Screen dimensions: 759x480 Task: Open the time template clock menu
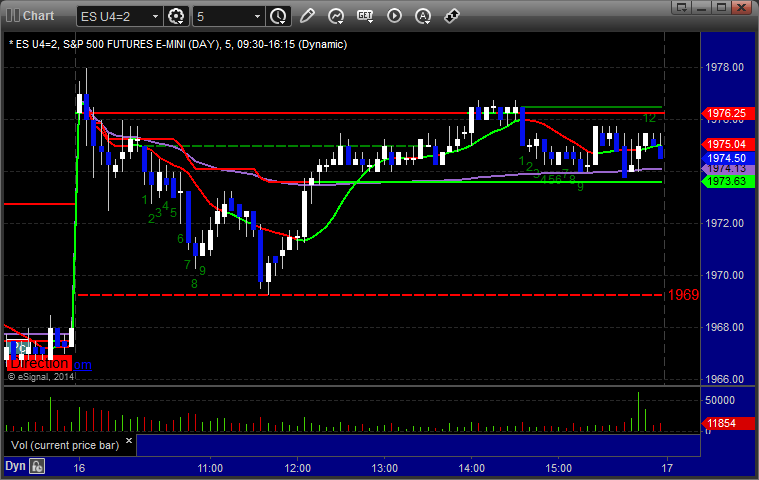click(279, 16)
